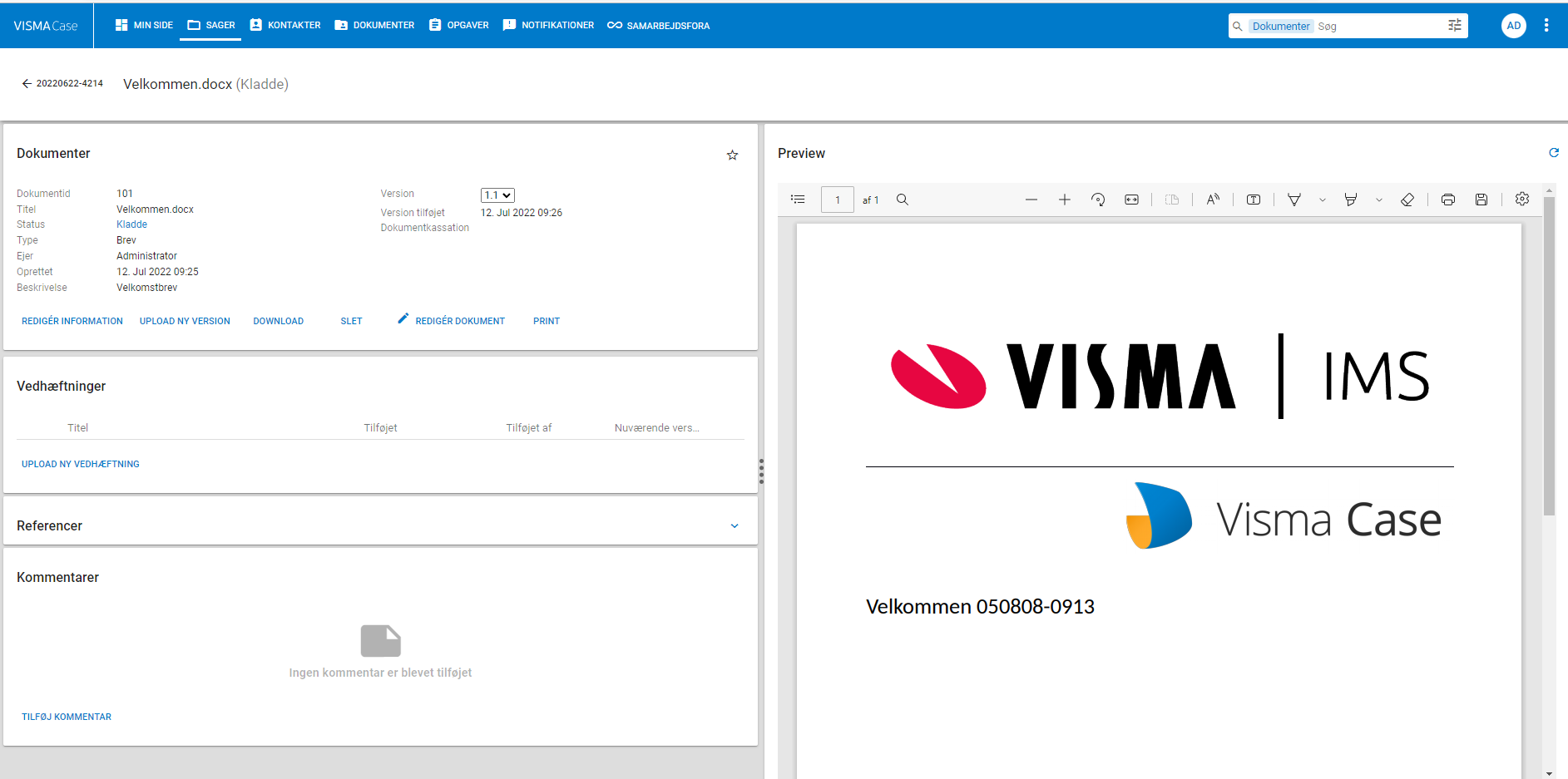
Task: Sort attachments by Tilføjet af column
Action: [x=529, y=428]
